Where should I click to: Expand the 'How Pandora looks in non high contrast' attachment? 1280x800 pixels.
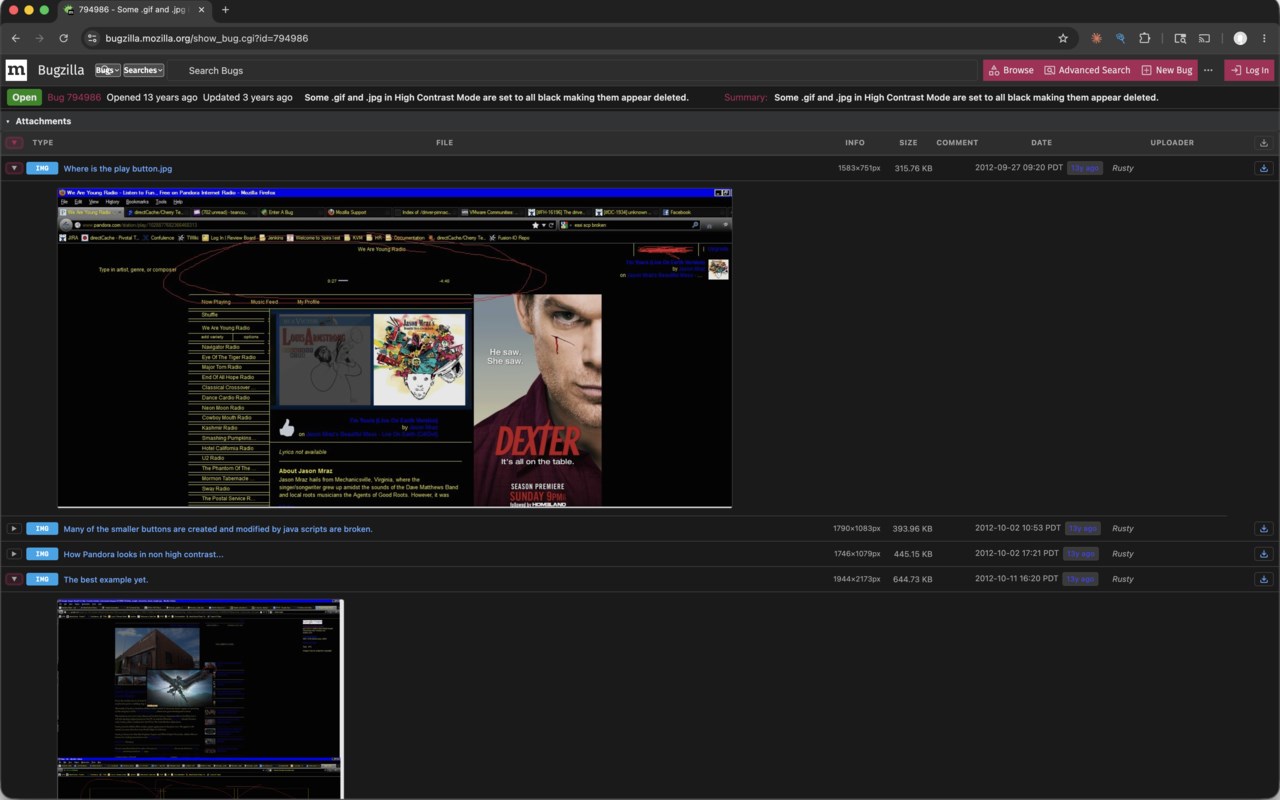click(x=14, y=554)
